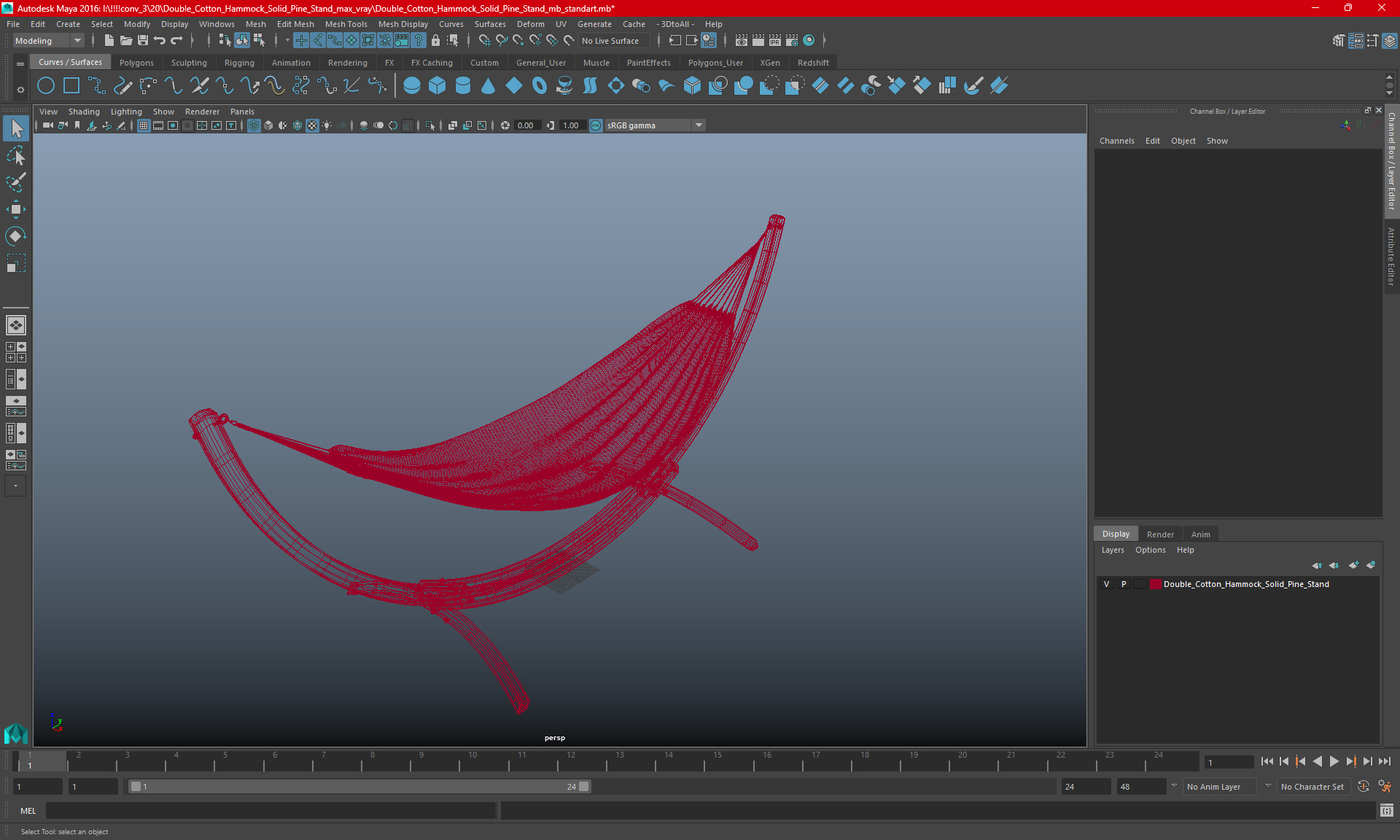
Task: Toggle the viewport grid display
Action: [144, 125]
